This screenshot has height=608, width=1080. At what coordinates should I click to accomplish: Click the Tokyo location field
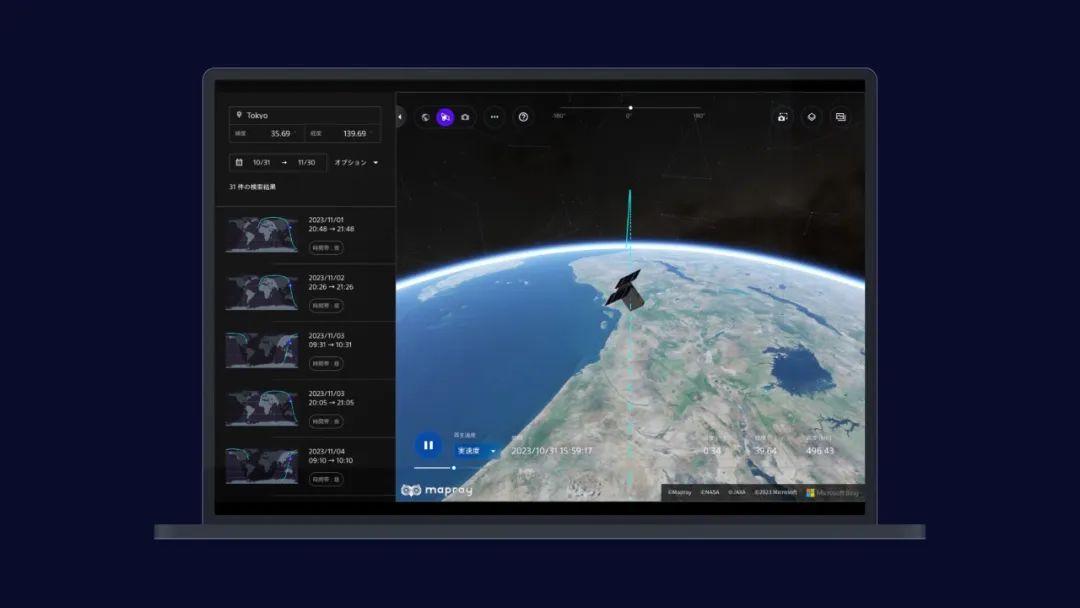[x=305, y=115]
